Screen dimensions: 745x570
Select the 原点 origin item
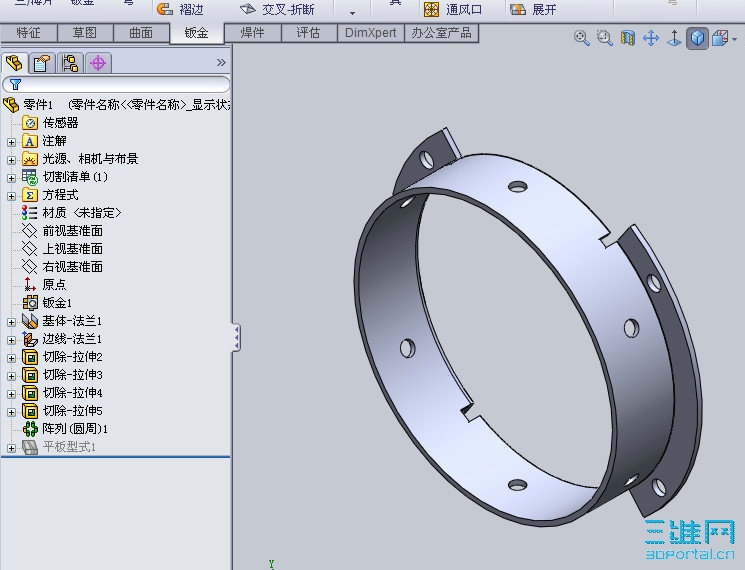(x=44, y=285)
